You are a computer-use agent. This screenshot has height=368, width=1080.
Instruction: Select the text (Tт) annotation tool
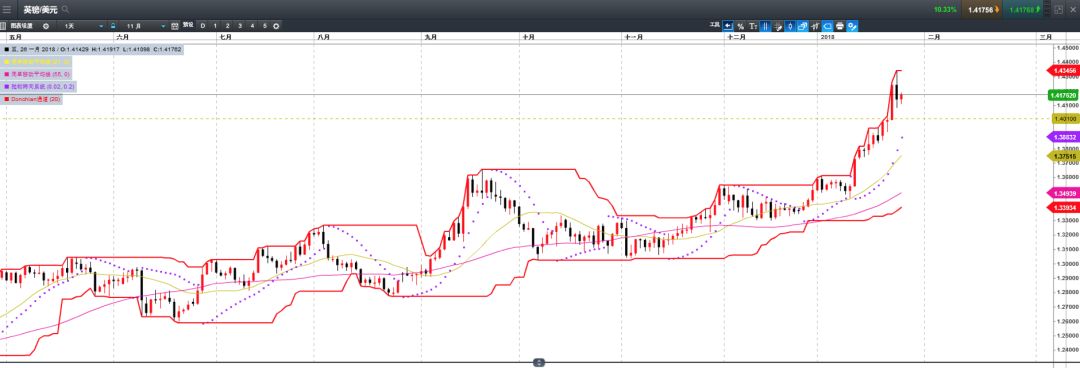click(x=753, y=26)
